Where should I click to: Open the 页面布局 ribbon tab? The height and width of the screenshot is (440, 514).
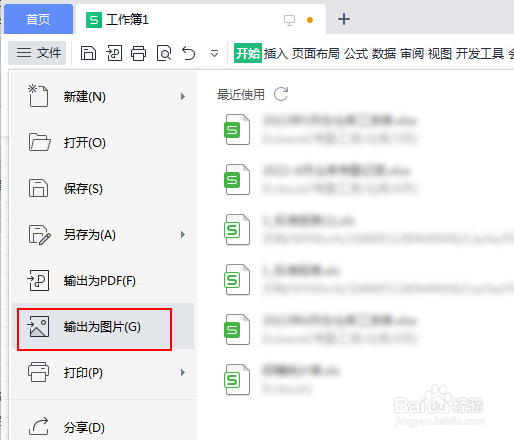[x=316, y=53]
